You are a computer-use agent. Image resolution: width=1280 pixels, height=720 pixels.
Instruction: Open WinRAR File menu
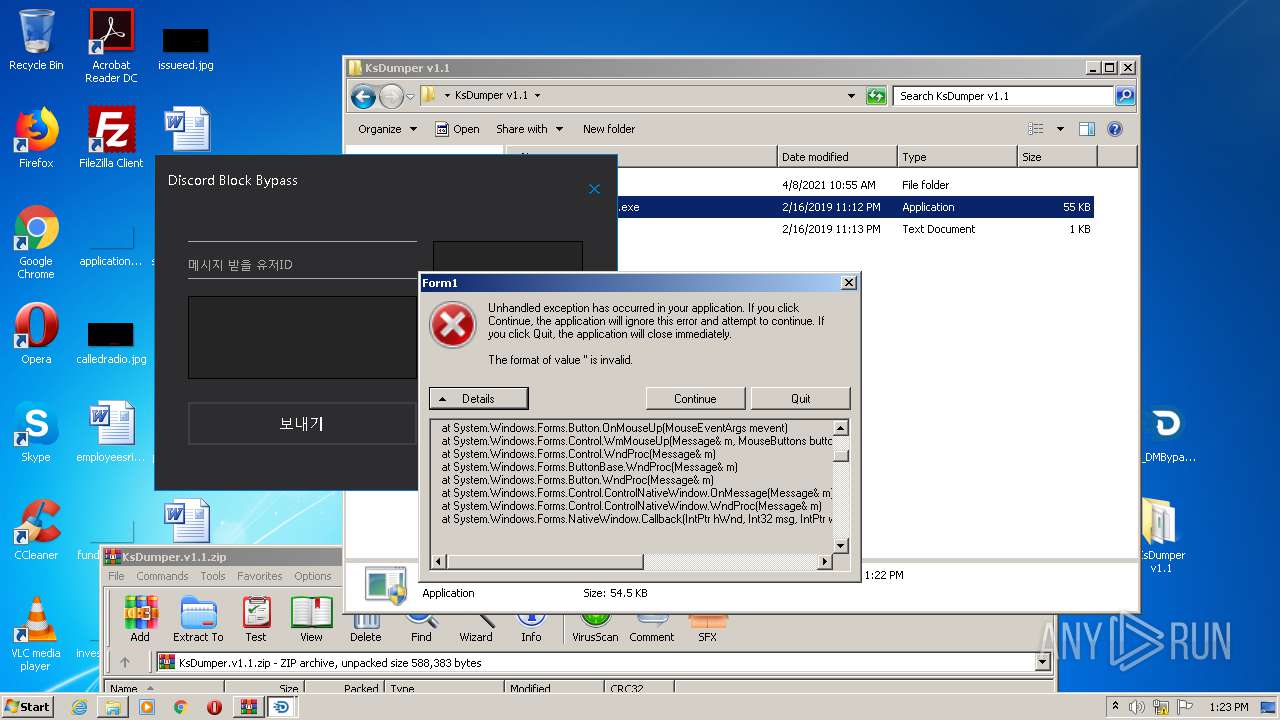(x=116, y=576)
